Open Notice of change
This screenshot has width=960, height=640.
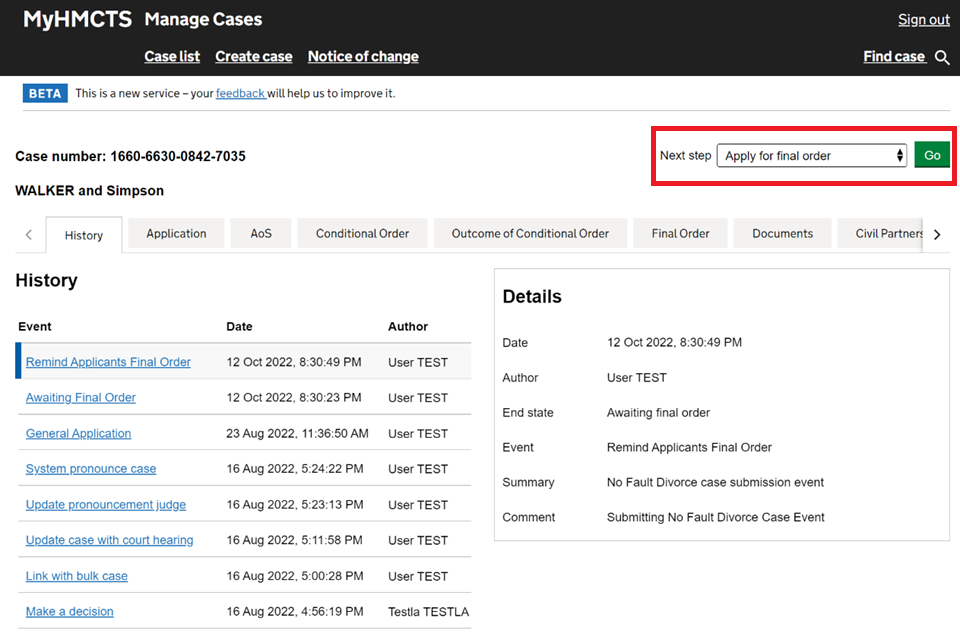(363, 57)
